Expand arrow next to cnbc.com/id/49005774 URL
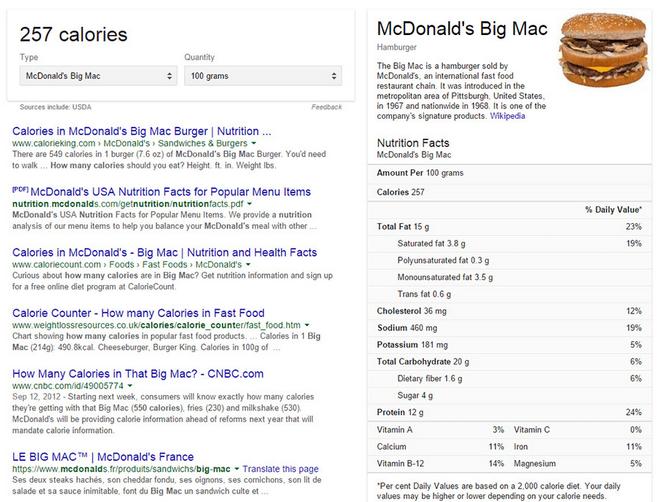 [x=102, y=385]
